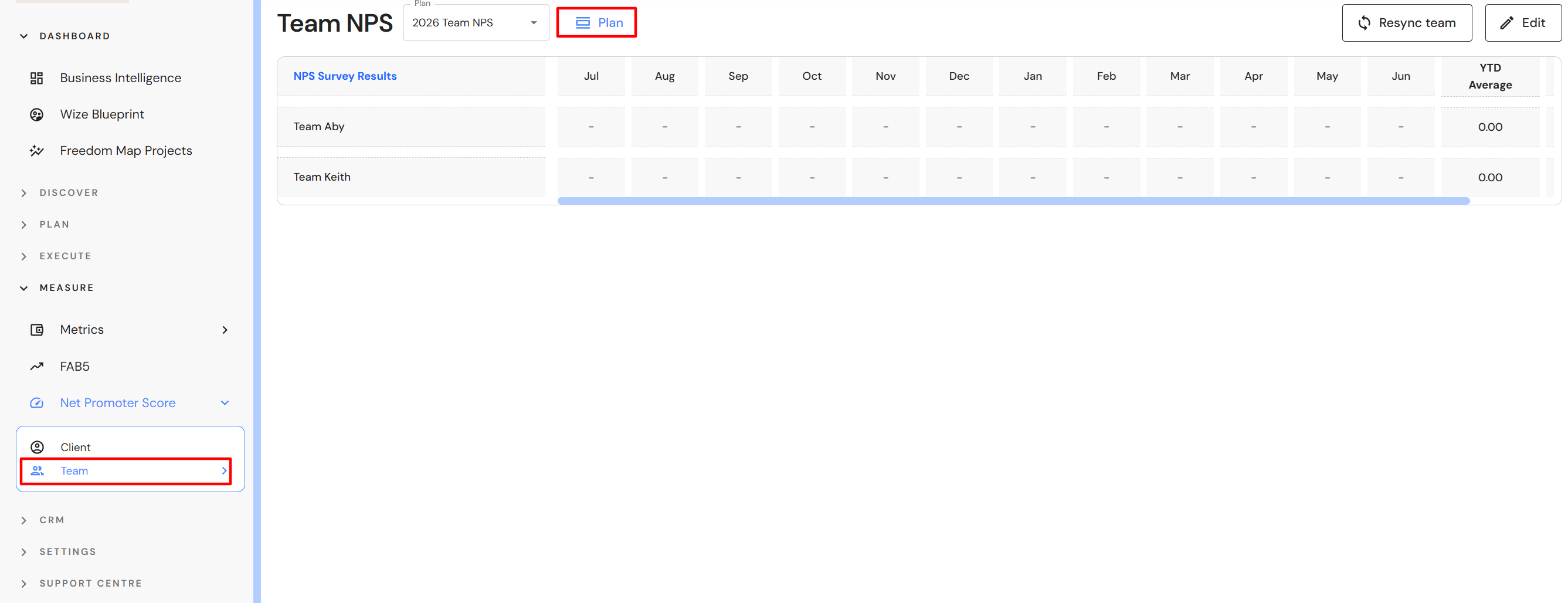Click the Wize Blueprint palette icon
This screenshot has width=1568, height=603.
tap(36, 114)
